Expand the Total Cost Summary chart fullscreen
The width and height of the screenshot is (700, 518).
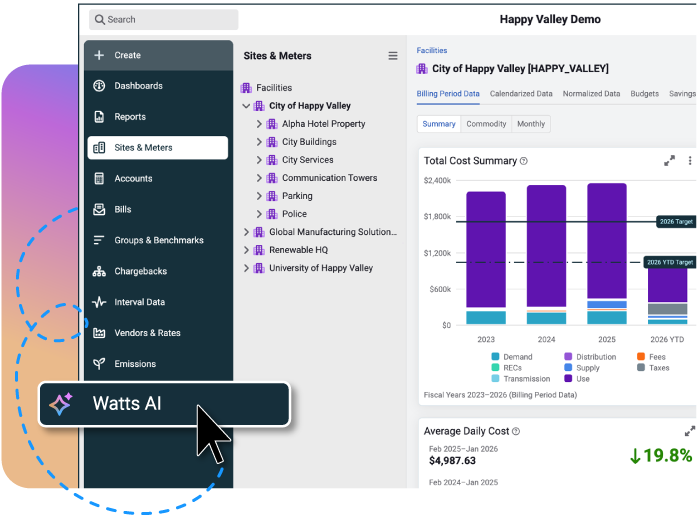(669, 160)
